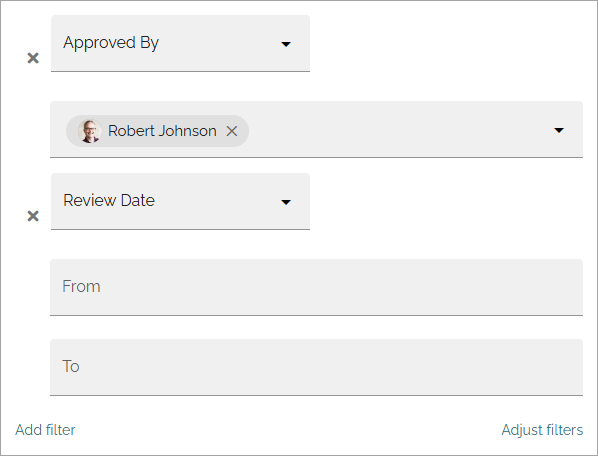This screenshot has height=456, width=598.
Task: Click the Approved By dropdown arrow
Action: point(286,44)
